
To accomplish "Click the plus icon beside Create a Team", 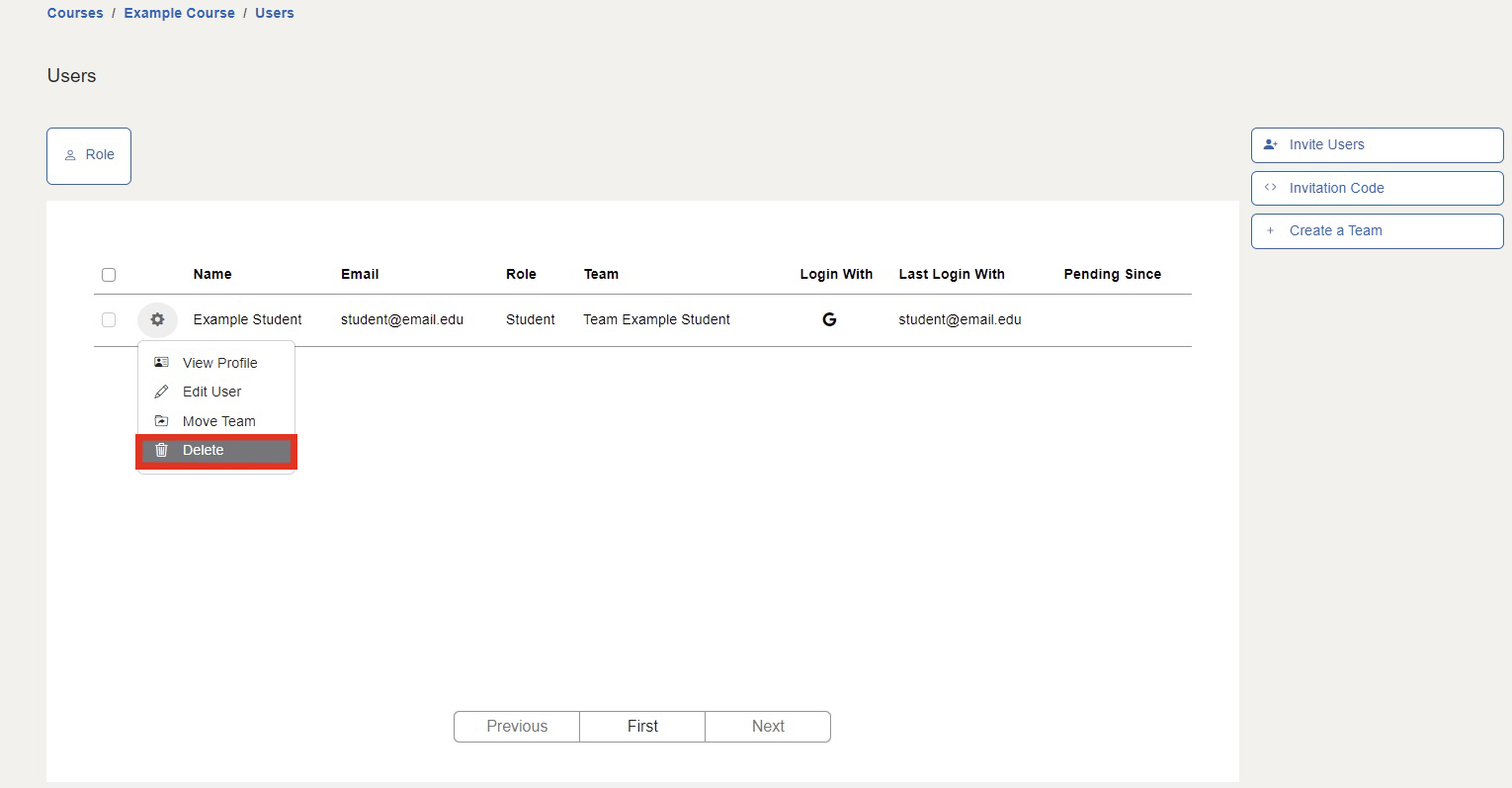I will tap(1271, 230).
